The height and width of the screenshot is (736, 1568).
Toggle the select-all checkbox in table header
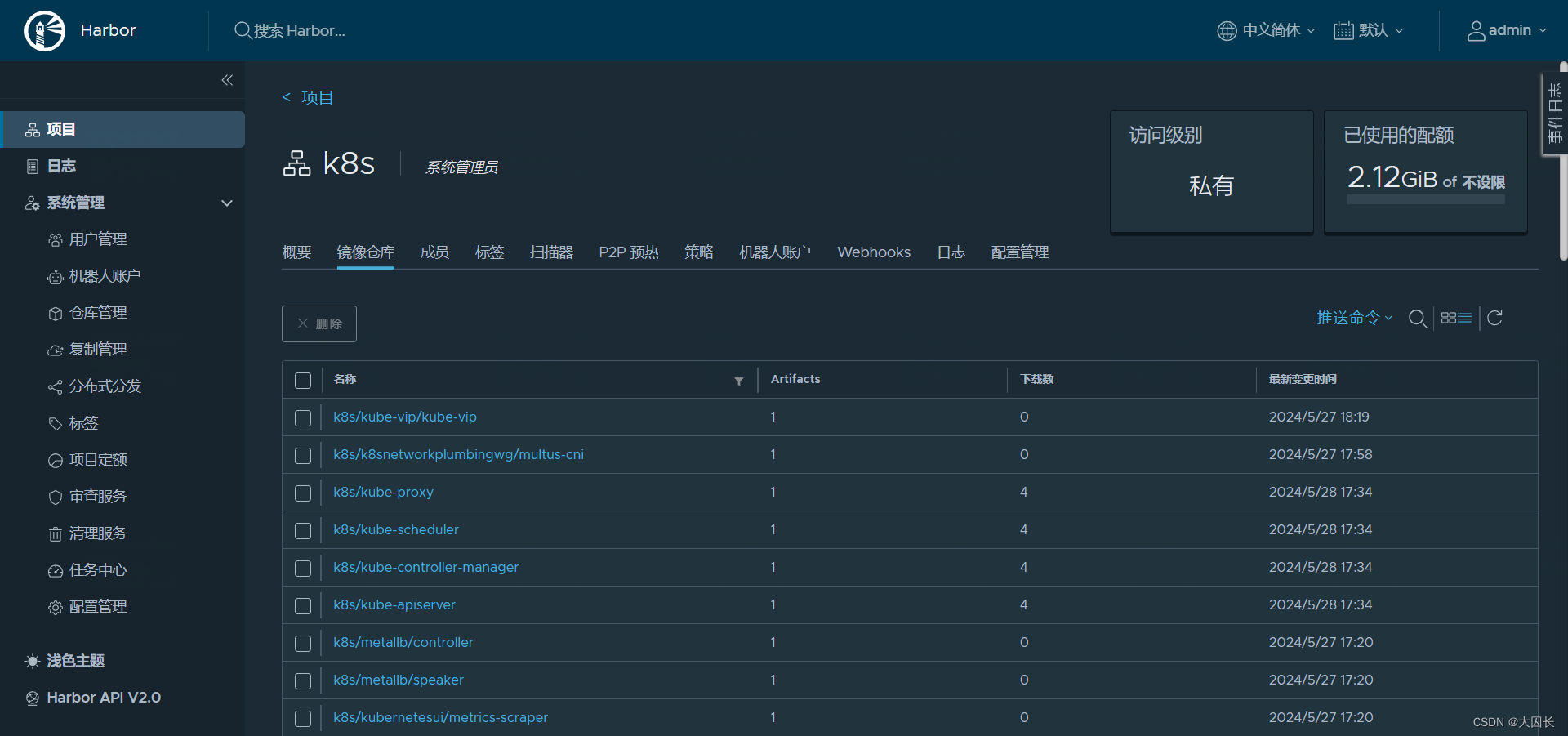point(303,381)
